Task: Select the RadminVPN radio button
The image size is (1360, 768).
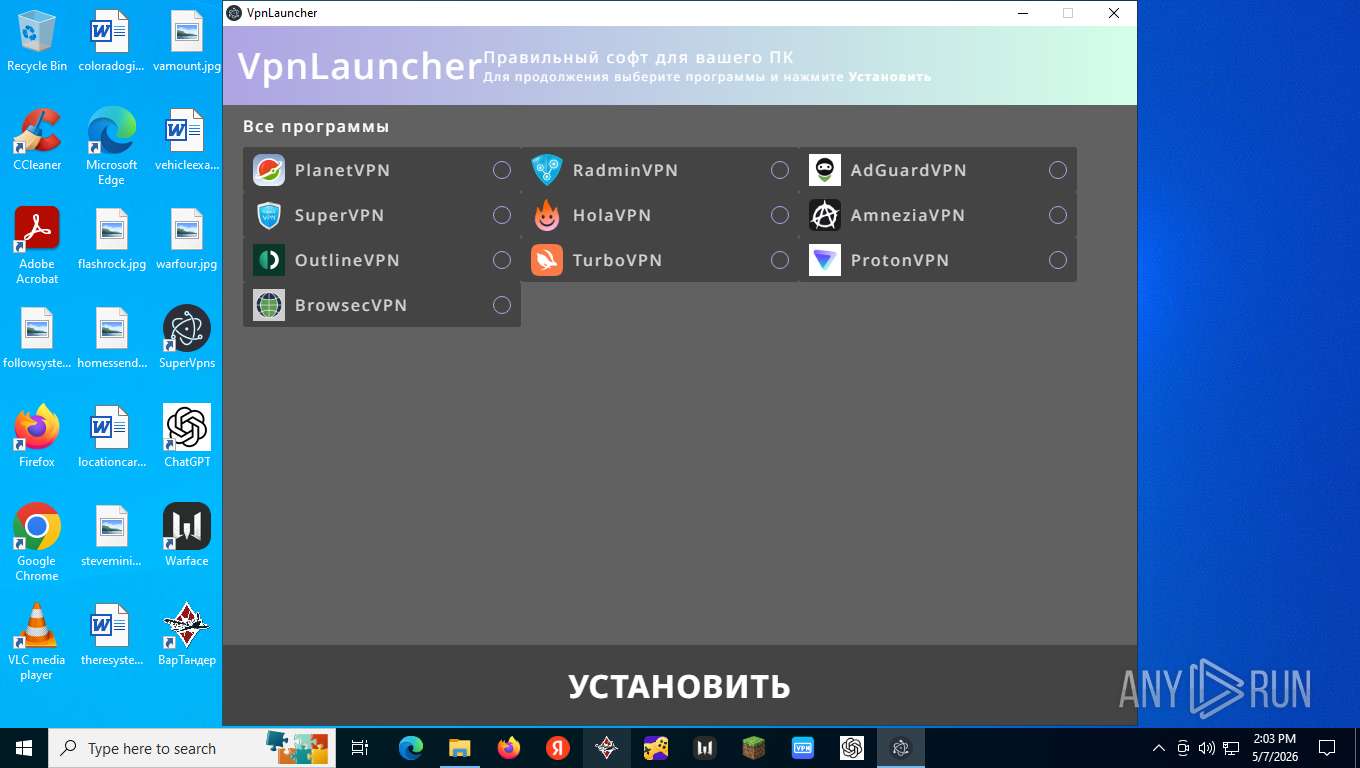Action: tap(780, 170)
